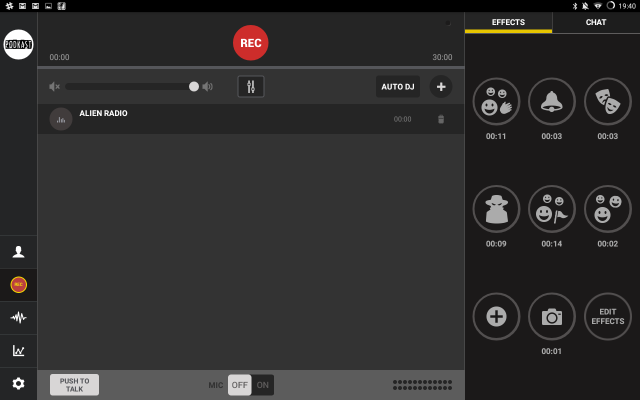Play the camera shutter effect 00:01
Screen dimensions: 640x400
click(552, 316)
